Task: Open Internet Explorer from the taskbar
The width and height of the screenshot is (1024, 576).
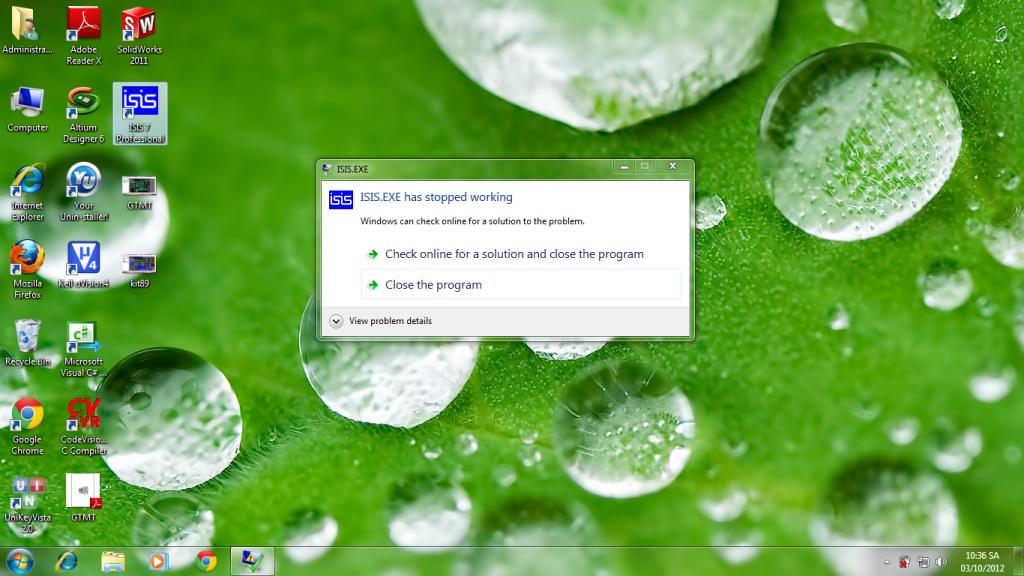Action: coord(67,562)
